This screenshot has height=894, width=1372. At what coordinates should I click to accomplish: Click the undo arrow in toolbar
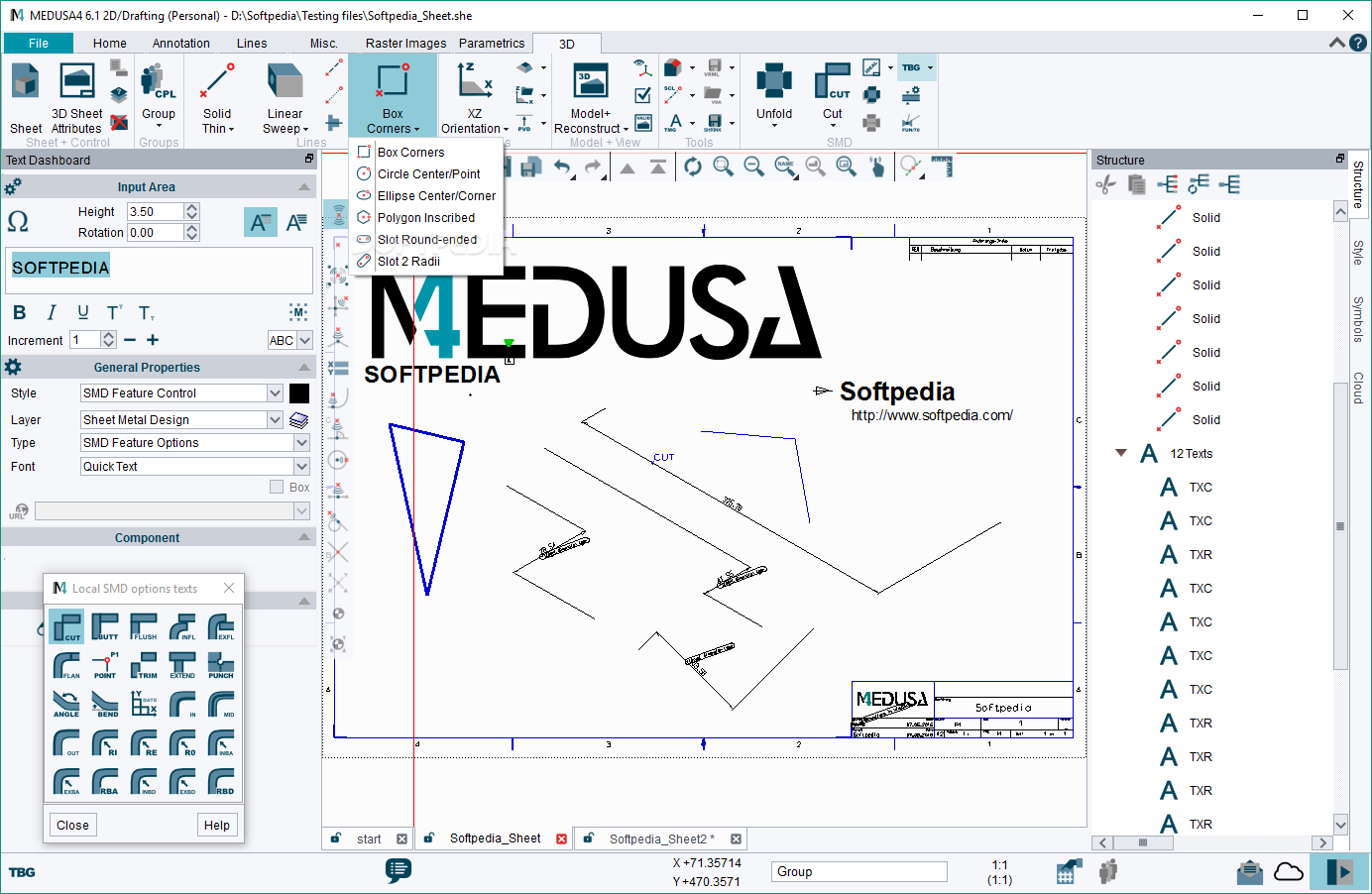pos(562,168)
